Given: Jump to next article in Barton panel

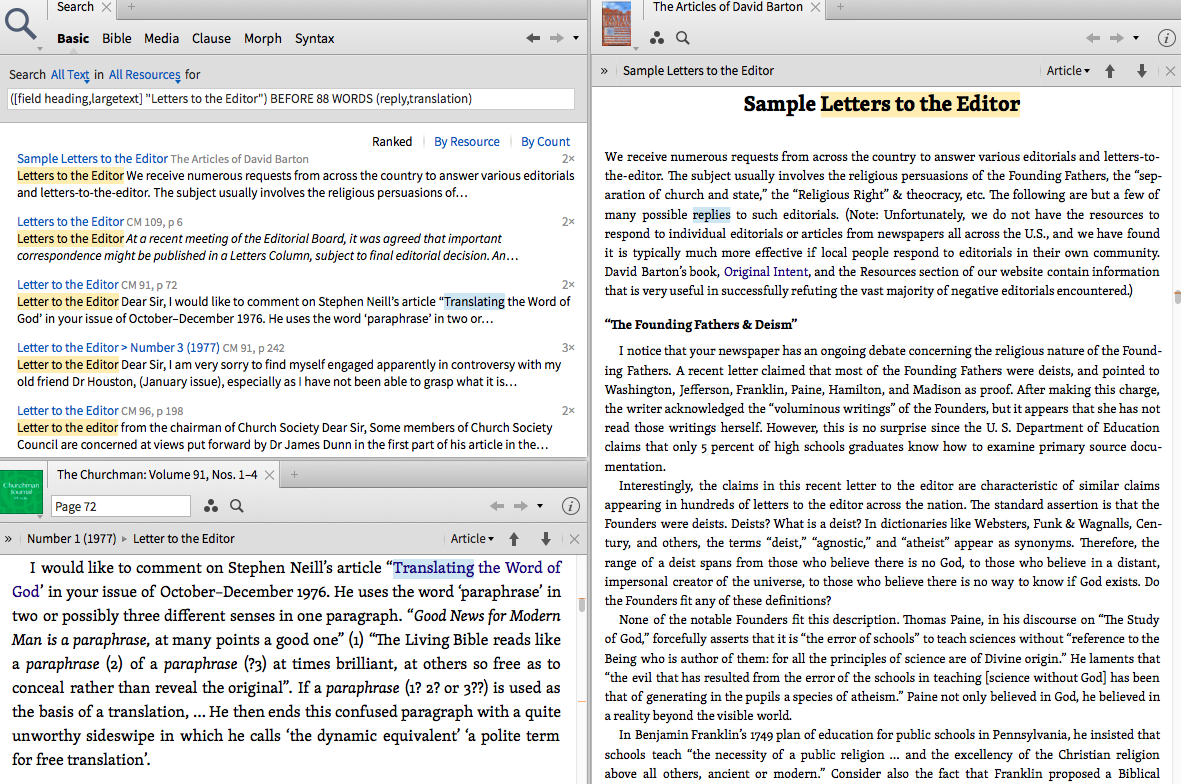Looking at the screenshot, I should tap(1142, 71).
